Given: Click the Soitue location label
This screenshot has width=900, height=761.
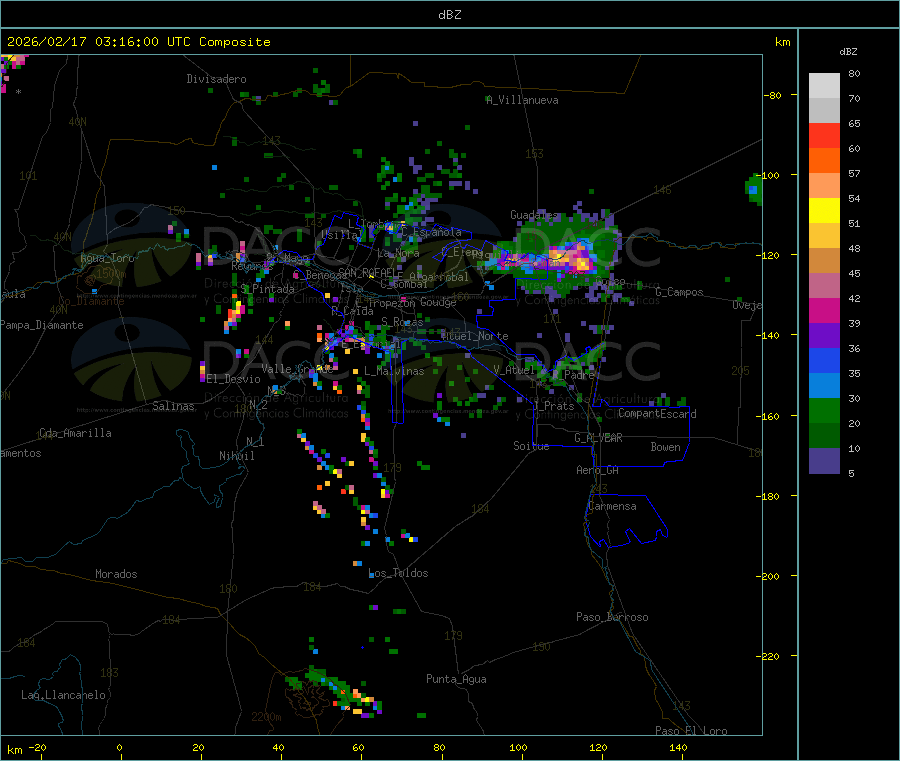Looking at the screenshot, I should [x=531, y=446].
